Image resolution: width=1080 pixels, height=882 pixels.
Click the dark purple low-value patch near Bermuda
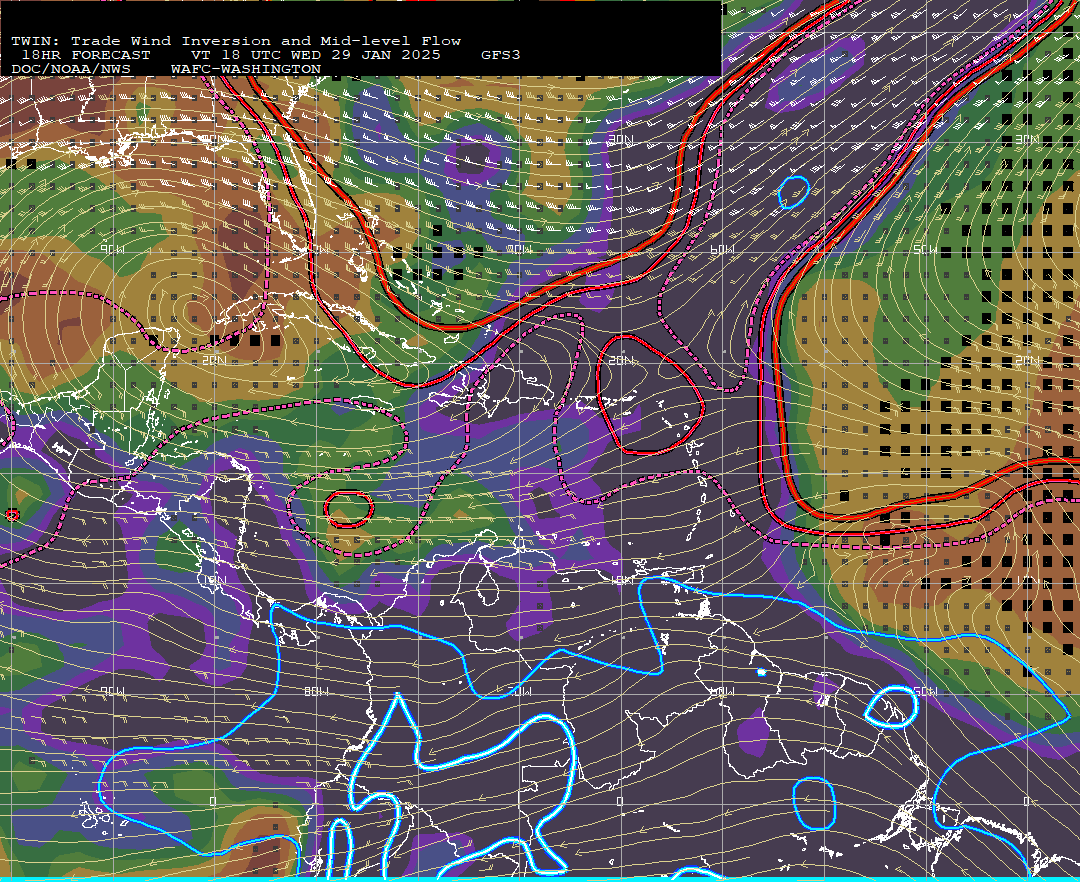point(472,159)
